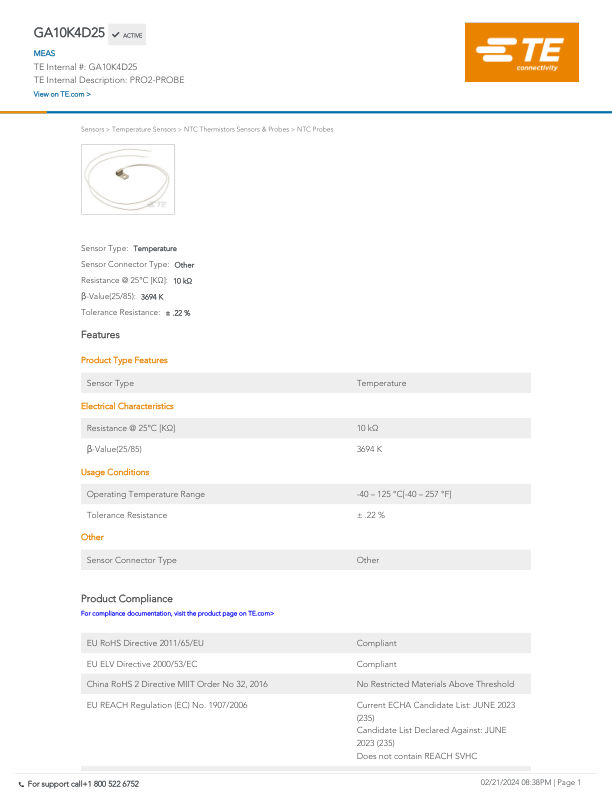Click the page timestamp '02/21/2024 08:38PM'
Viewport: 612px width, 792px height.
click(516, 782)
